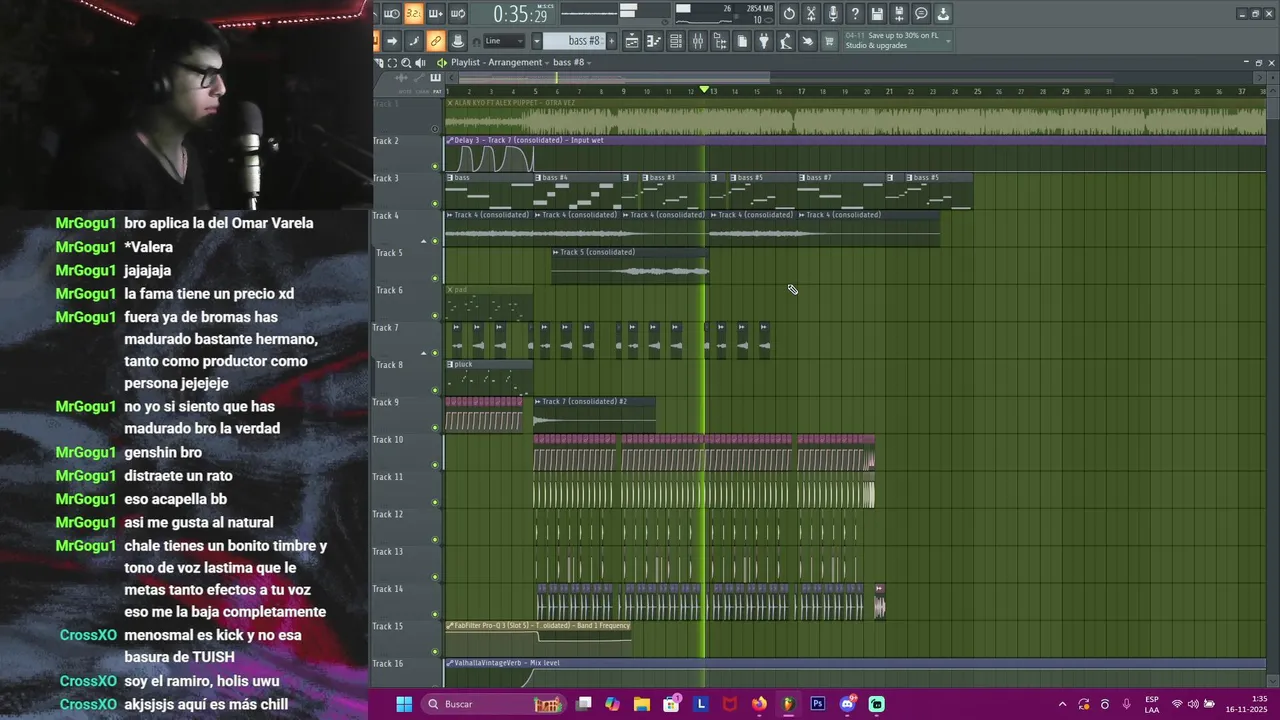Toggle loop recording button
Screen dimensions: 1280x720
click(458, 13)
